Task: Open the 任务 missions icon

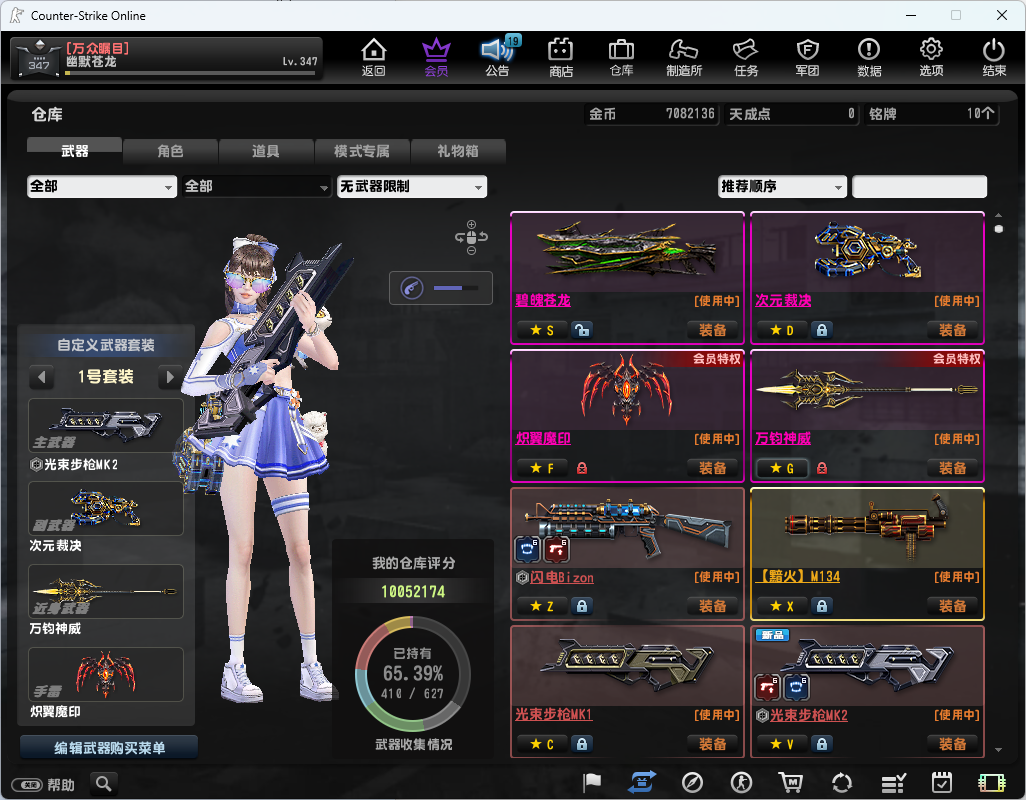Action: tap(745, 57)
